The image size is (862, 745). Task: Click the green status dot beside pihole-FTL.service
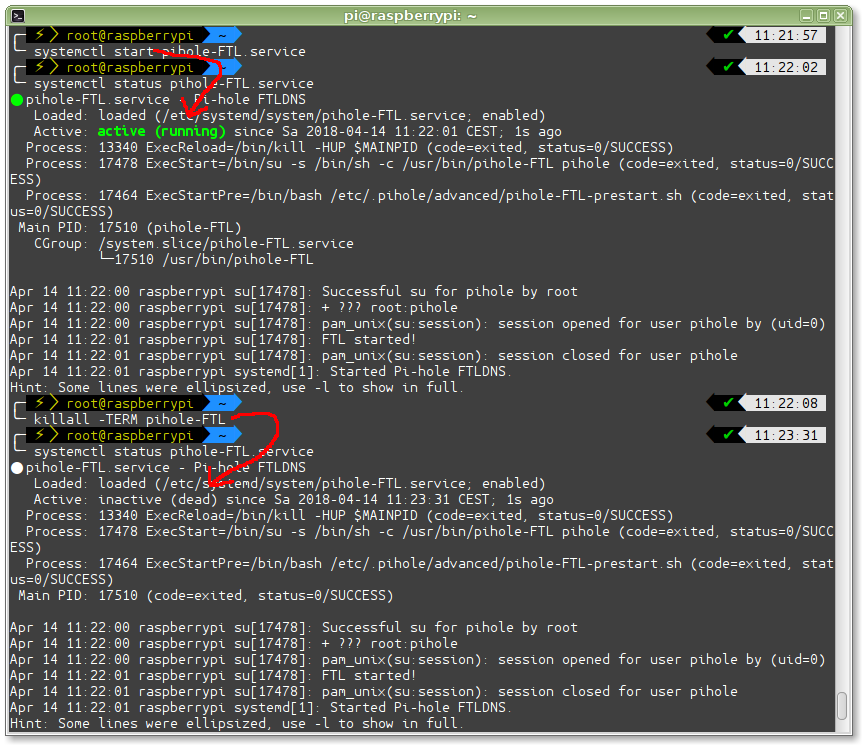[17, 100]
